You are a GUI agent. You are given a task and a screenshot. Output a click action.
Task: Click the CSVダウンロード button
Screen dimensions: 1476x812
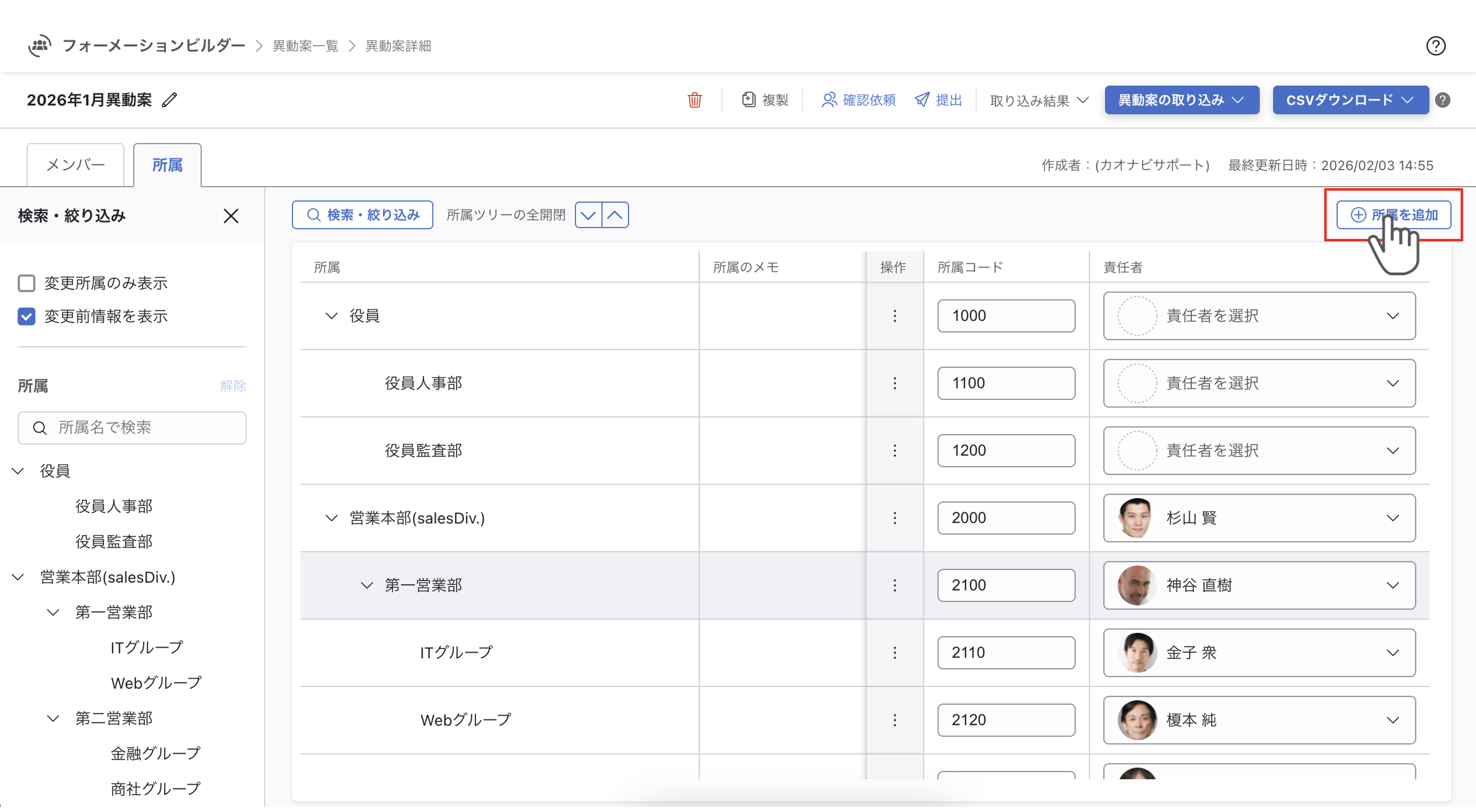[1350, 100]
